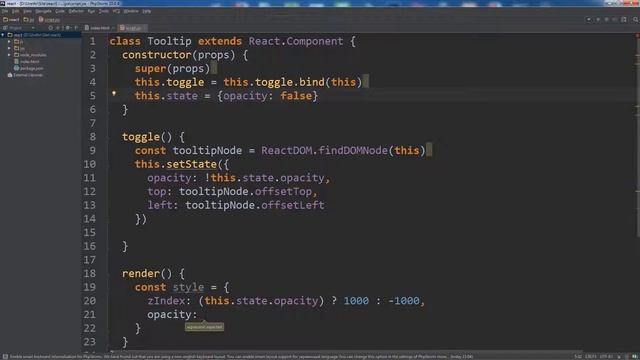
Task: Click 'false' value on line 5
Action: coord(296,96)
